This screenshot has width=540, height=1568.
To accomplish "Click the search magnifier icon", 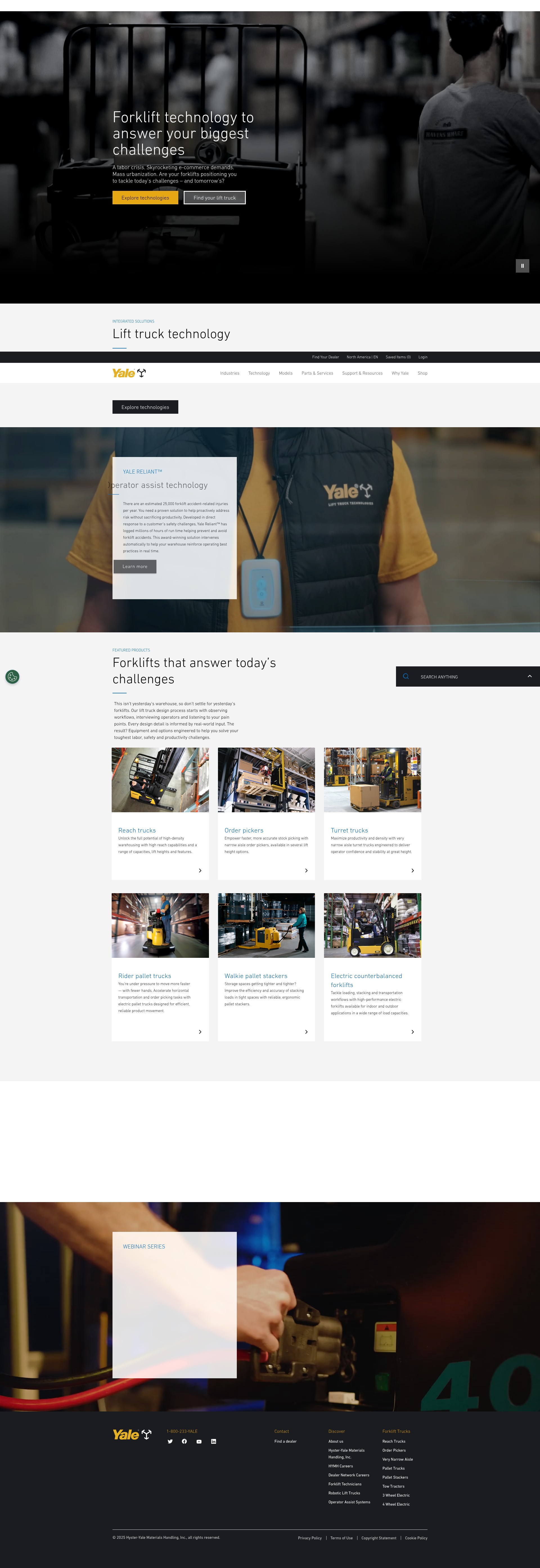I will click(x=406, y=677).
